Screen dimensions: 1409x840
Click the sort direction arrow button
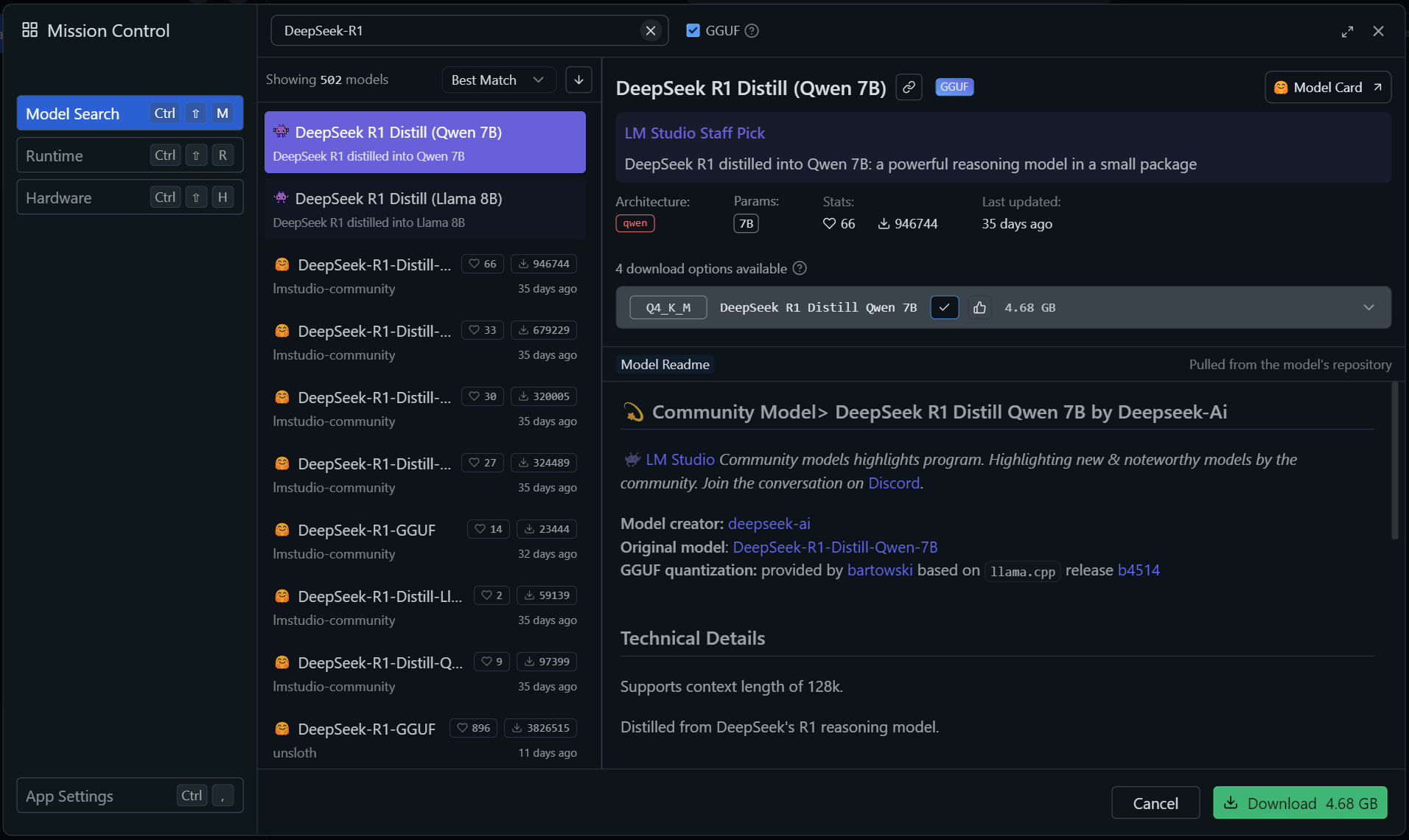pyautogui.click(x=579, y=80)
